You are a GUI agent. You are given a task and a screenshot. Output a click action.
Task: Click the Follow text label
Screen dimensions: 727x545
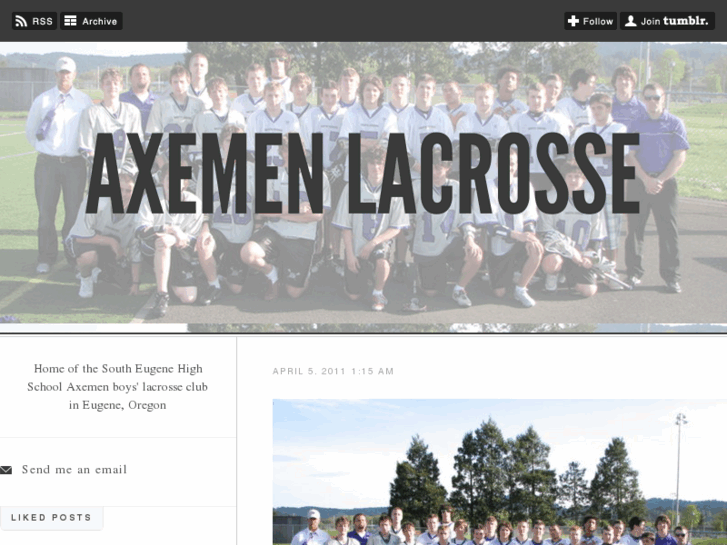[598, 21]
